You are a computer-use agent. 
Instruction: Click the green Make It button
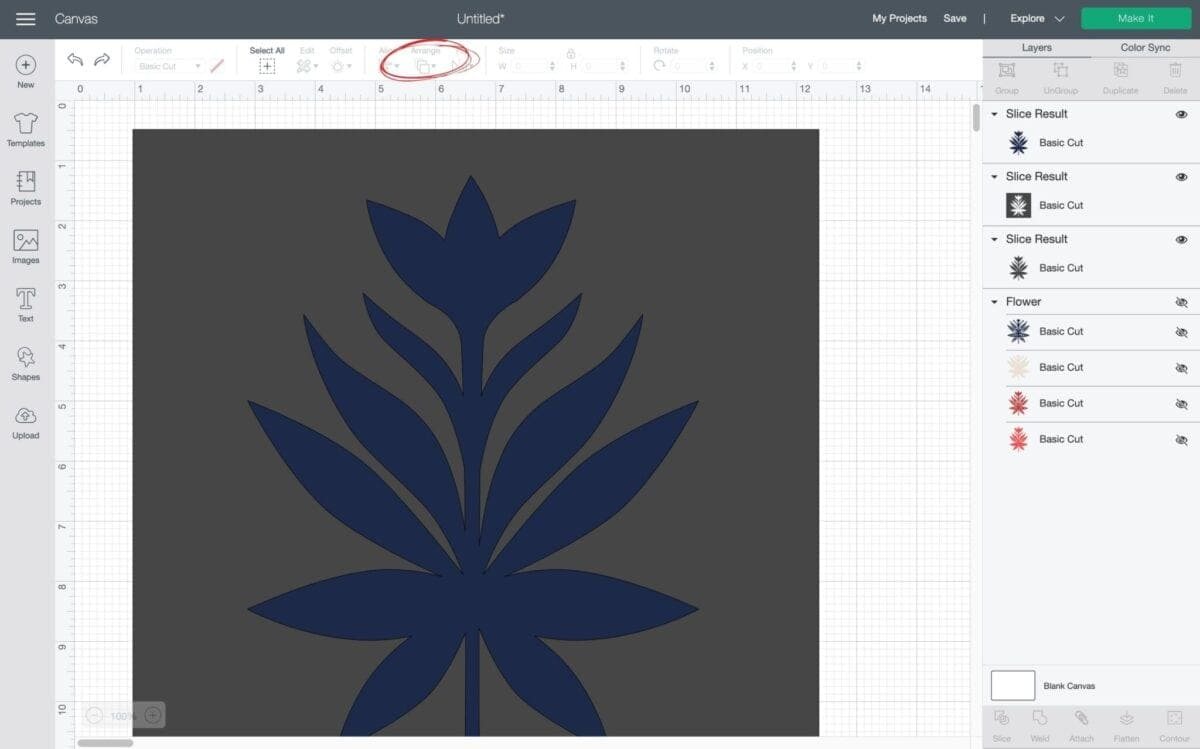(1136, 19)
